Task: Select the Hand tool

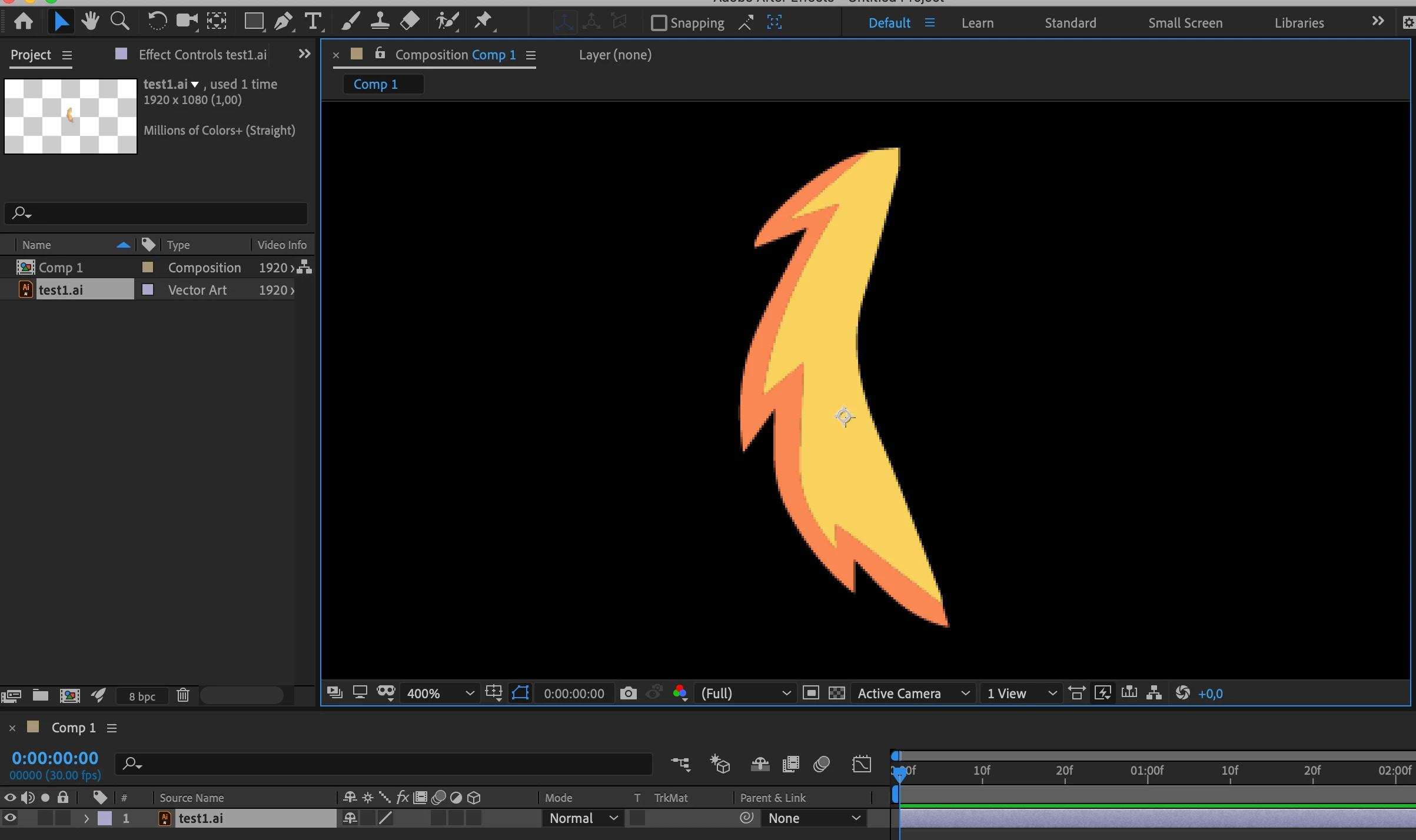Action: (90, 22)
